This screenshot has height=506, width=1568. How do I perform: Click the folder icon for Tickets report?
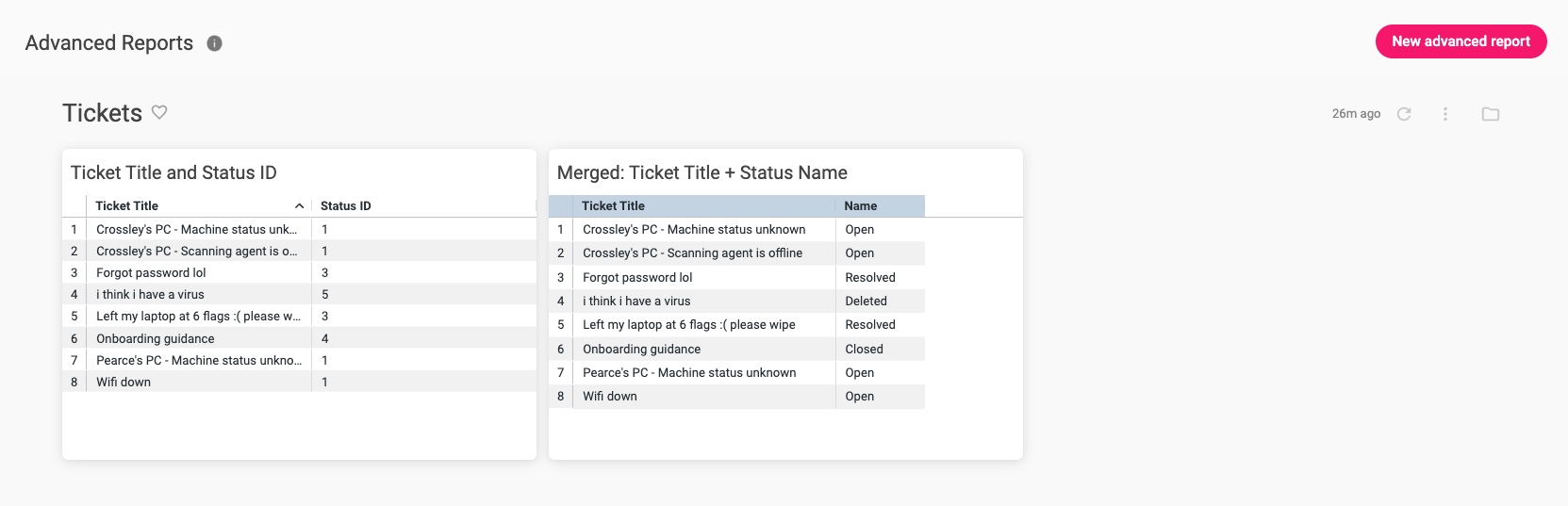(x=1491, y=114)
